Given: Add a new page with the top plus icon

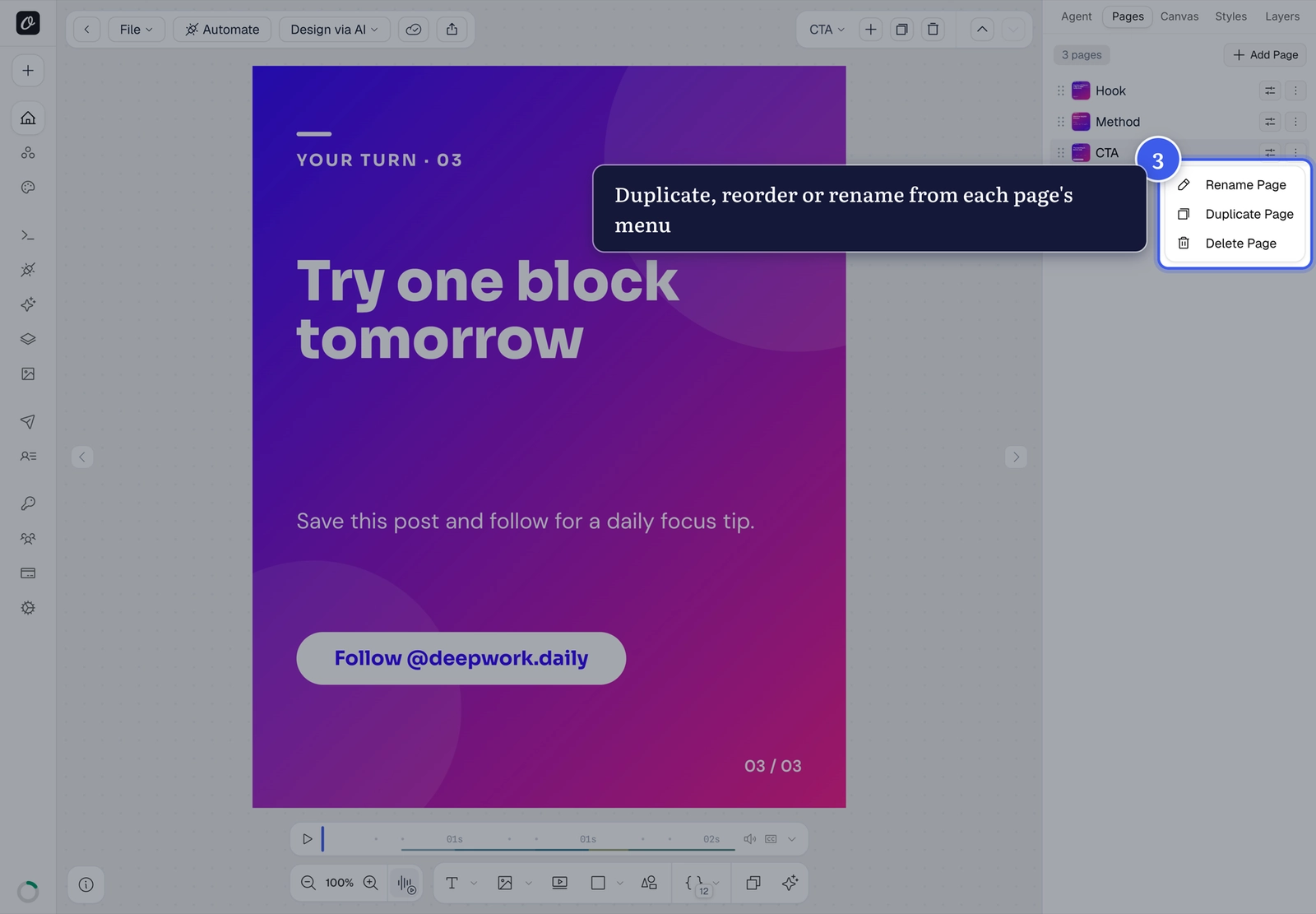Looking at the screenshot, I should click(x=870, y=30).
